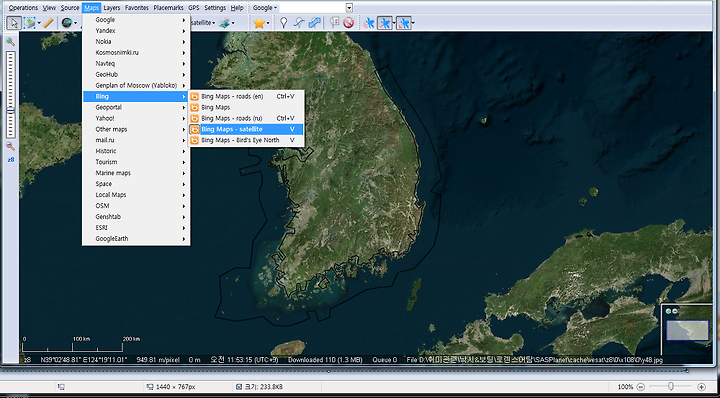
Task: Add a new path placemark
Action: pos(299,22)
